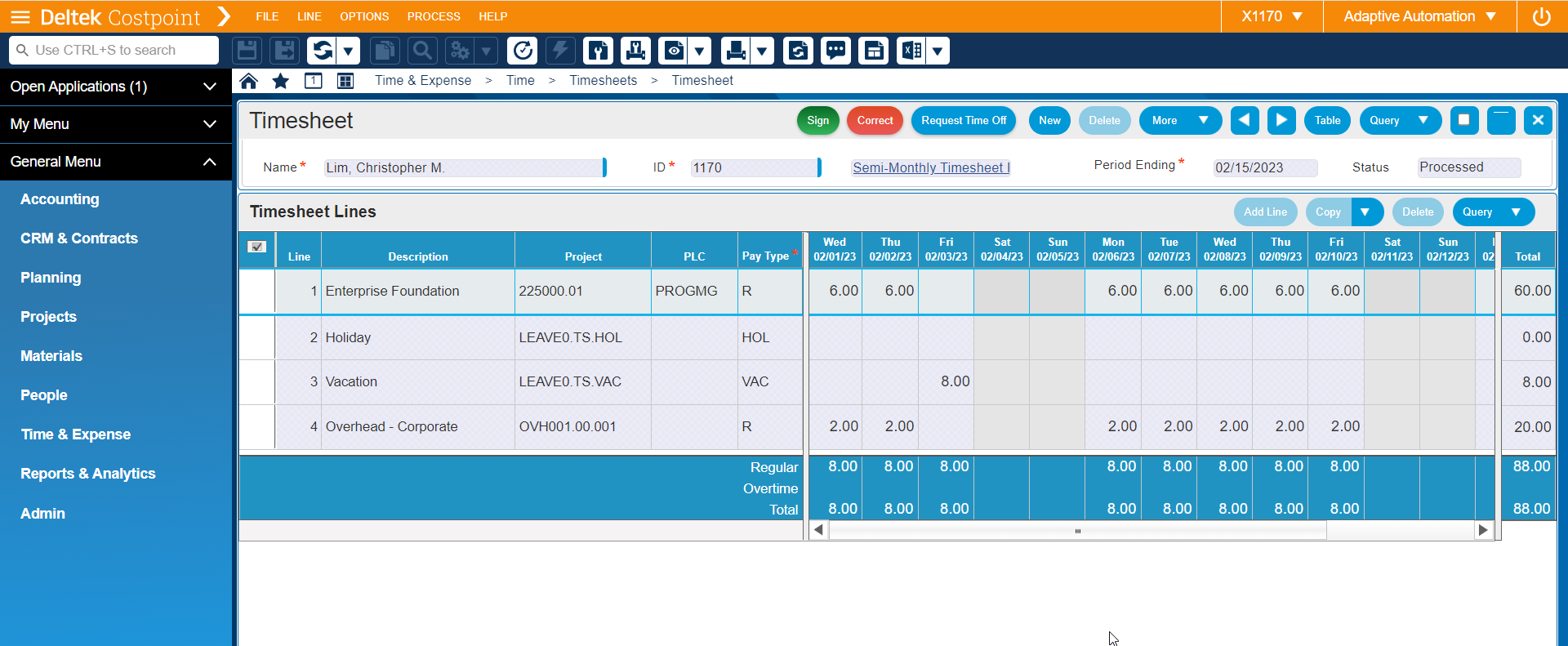Collapse the General Menu section
Image resolution: width=1568 pixels, height=646 pixels.
[116, 162]
